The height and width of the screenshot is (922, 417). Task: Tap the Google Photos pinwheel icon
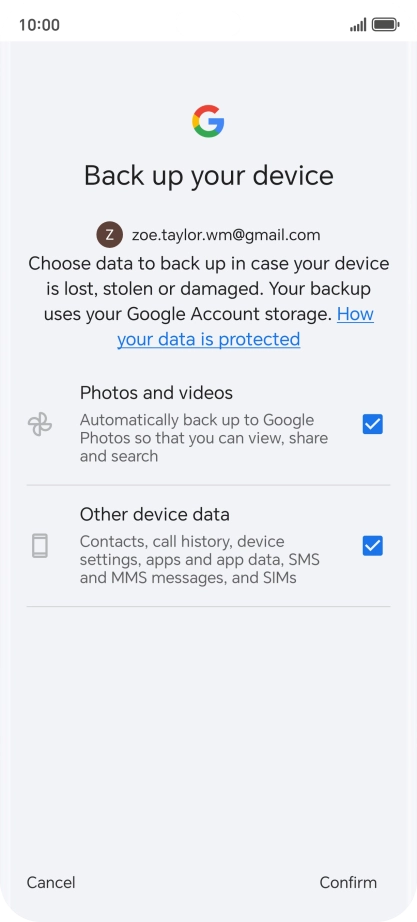click(x=40, y=424)
